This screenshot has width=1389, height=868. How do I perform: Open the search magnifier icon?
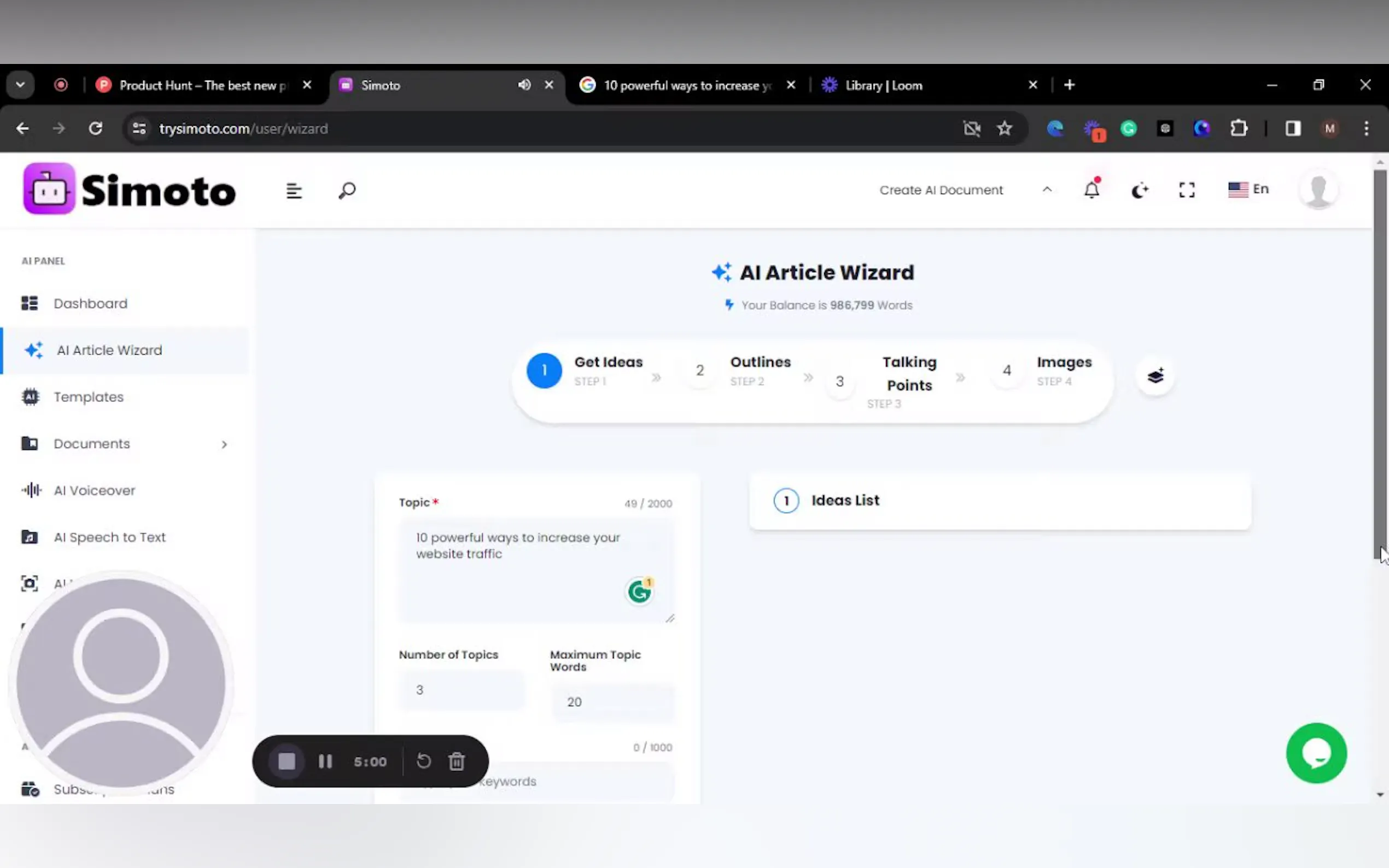347,191
